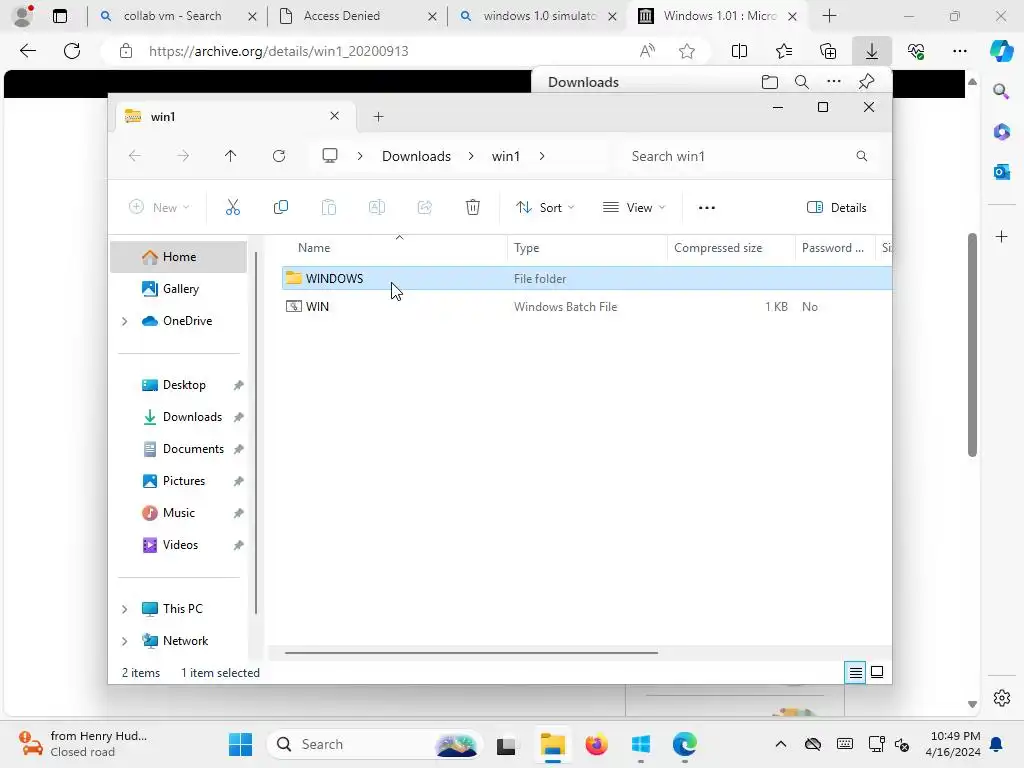
Task: Click the horizontal scrollbar in file list
Action: tap(471, 652)
